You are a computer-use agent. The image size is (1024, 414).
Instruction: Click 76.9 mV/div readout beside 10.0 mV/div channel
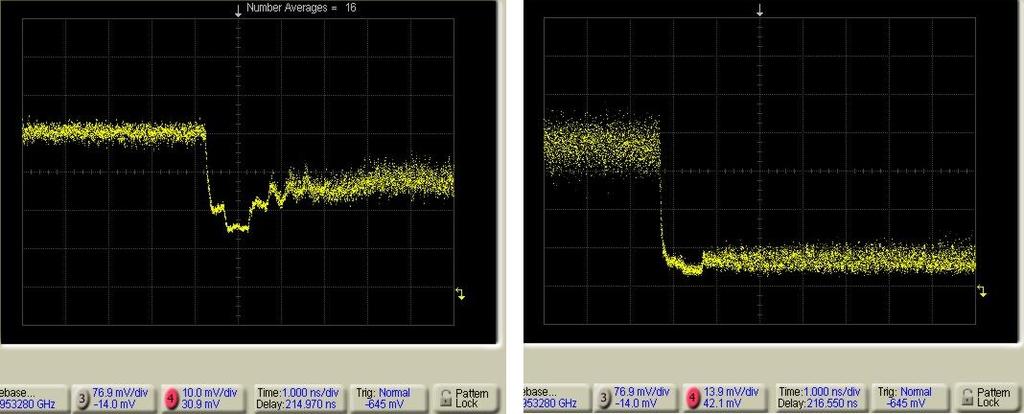point(118,398)
